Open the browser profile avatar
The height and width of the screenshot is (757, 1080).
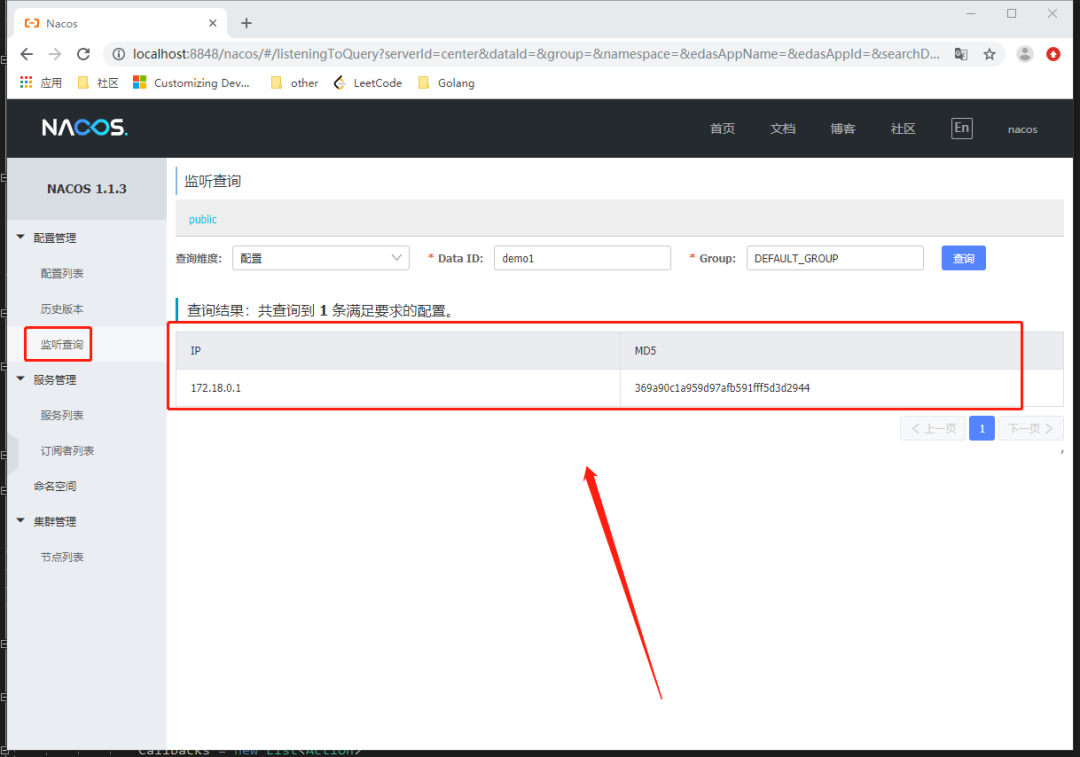click(1025, 54)
